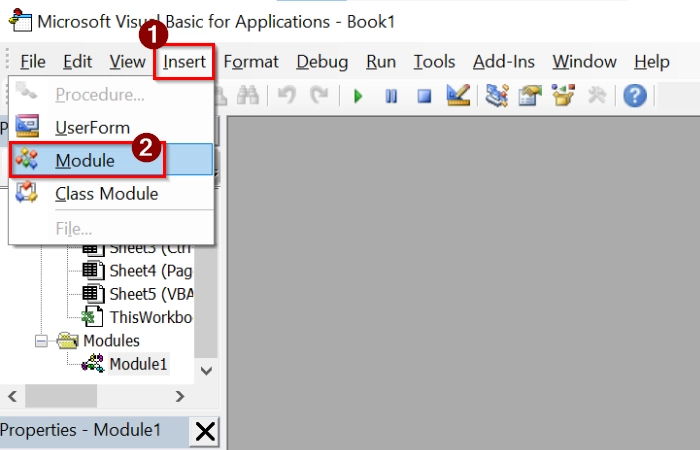Choose Class Module from Insert menu
700x450 pixels.
coord(111,193)
